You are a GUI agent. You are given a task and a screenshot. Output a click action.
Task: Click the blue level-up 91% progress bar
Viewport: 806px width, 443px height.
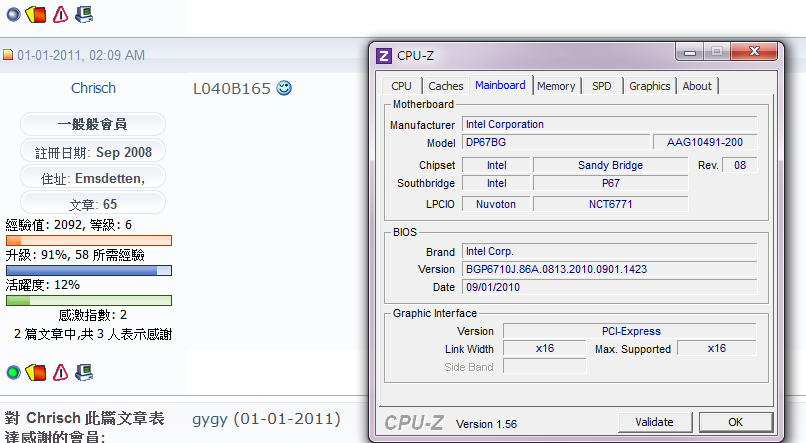pos(89,270)
